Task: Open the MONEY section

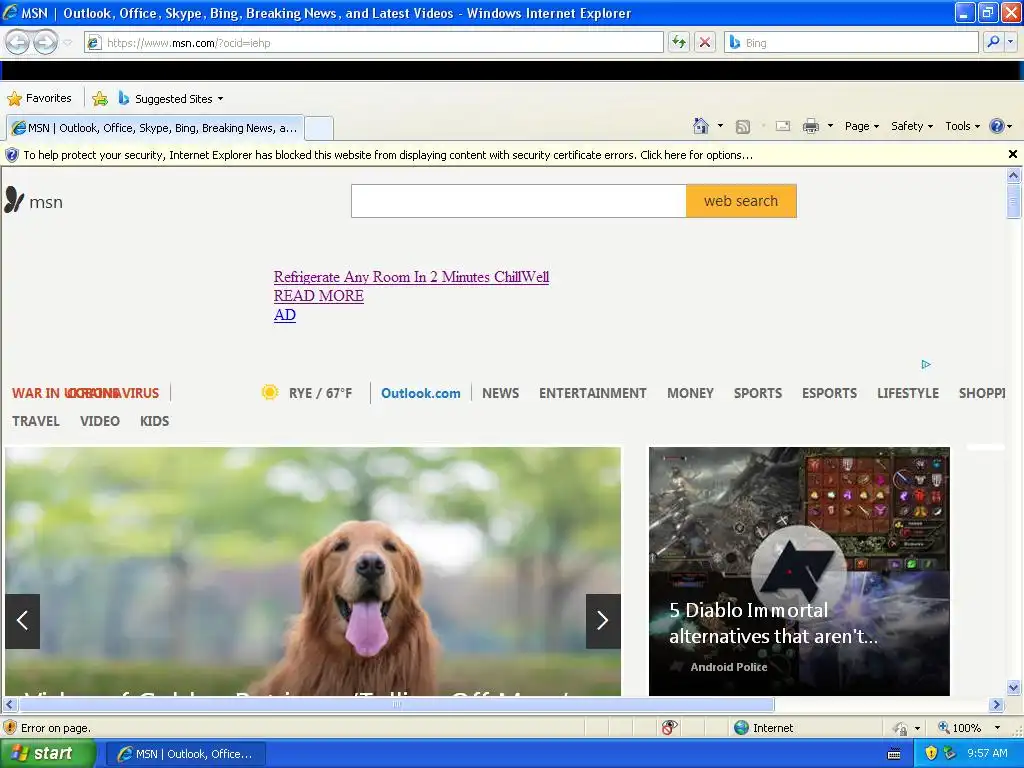Action: (690, 393)
